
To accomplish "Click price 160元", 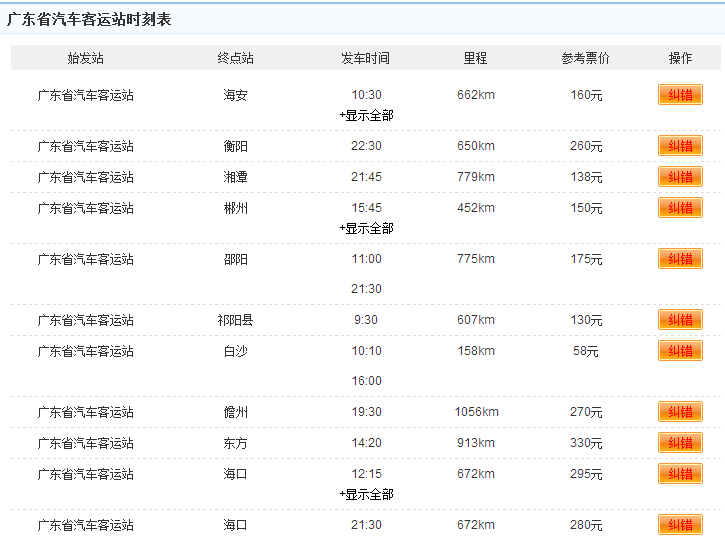I will click(586, 95).
